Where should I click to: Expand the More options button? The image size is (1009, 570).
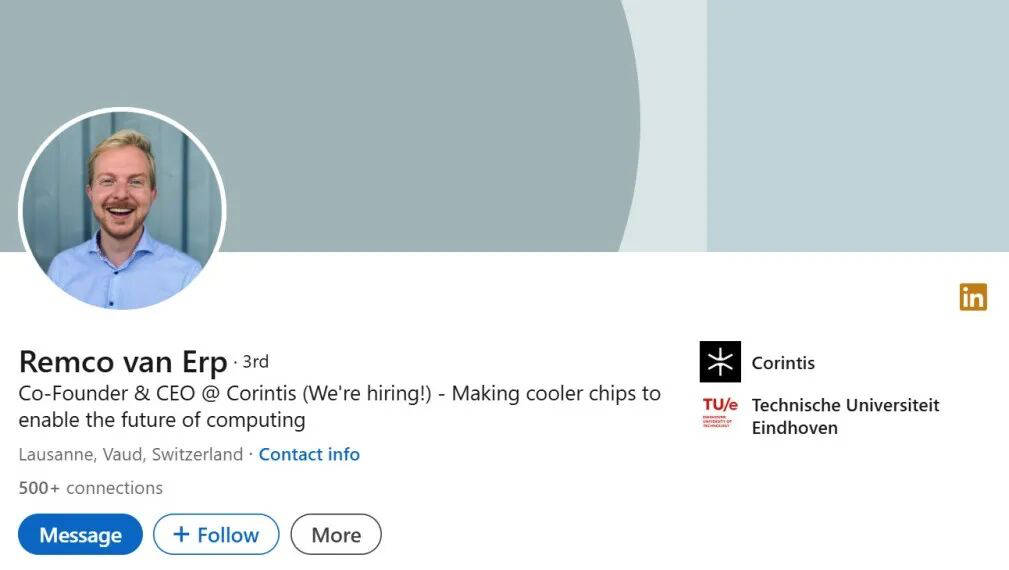[x=336, y=535]
